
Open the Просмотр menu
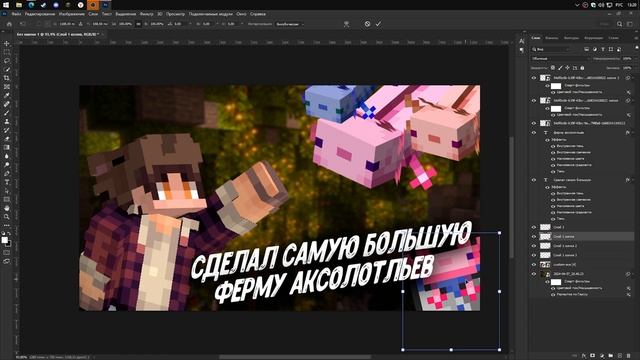pyautogui.click(x=176, y=14)
